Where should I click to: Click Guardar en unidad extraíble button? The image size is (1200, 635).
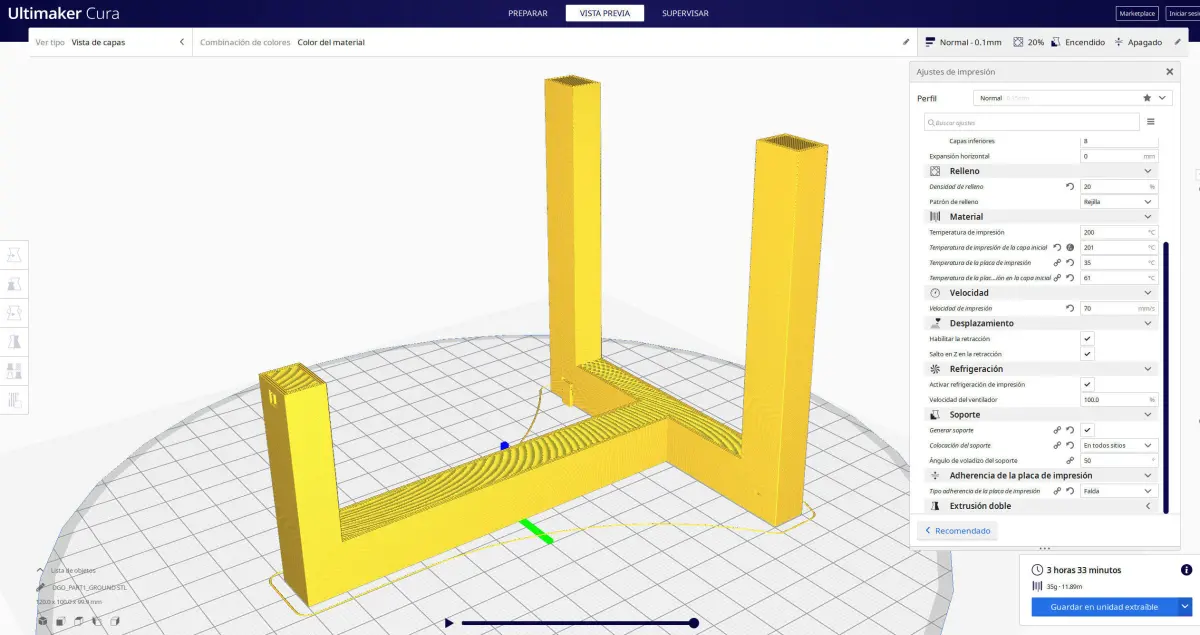(1104, 607)
